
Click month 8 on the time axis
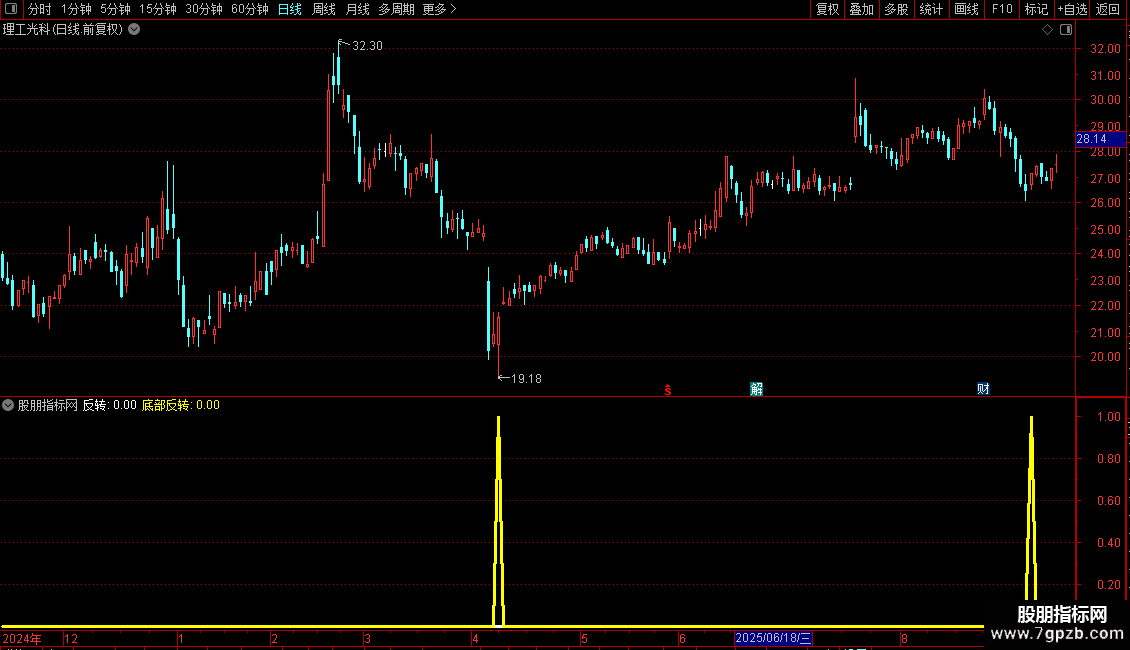[904, 638]
